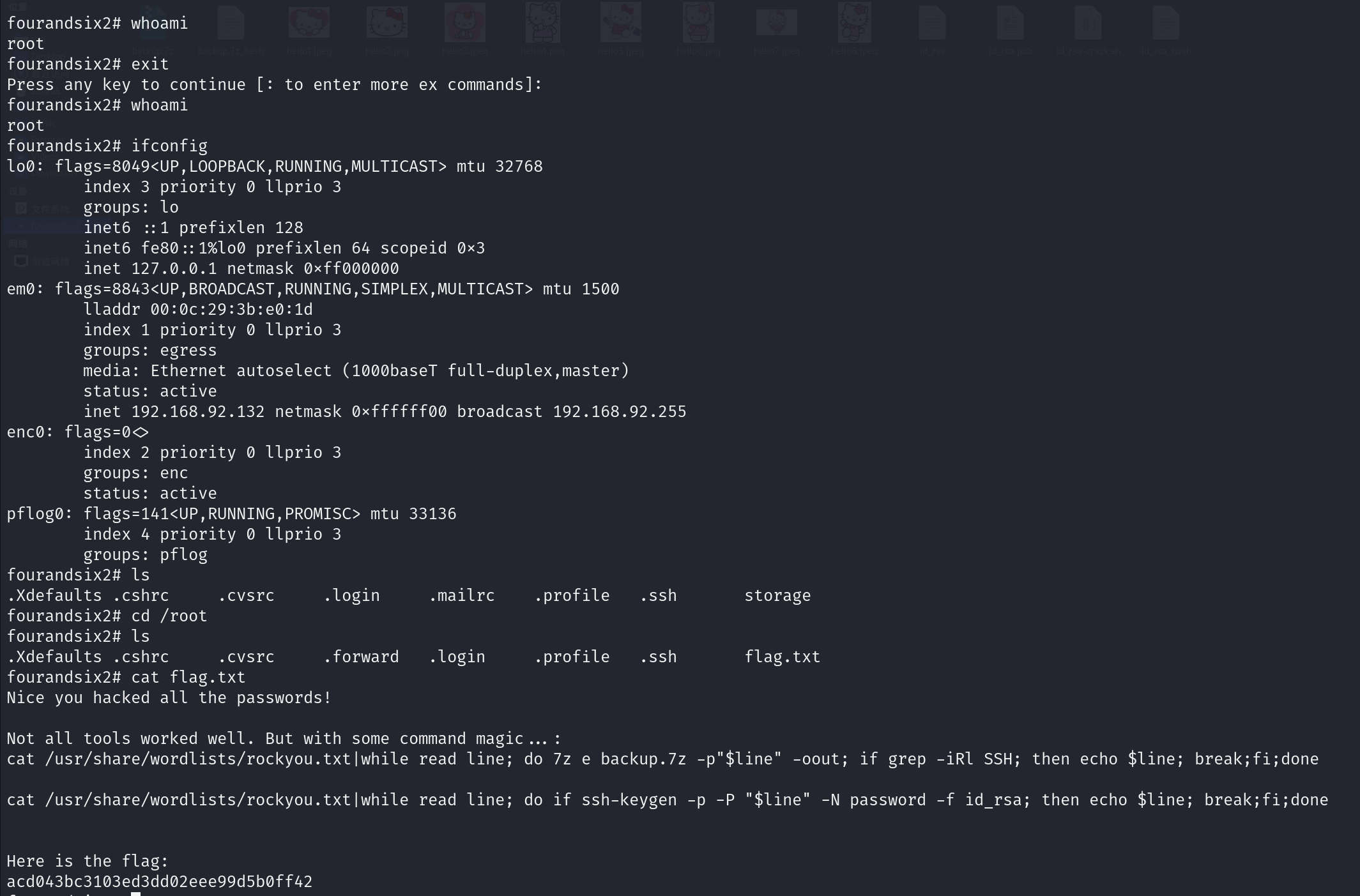Viewport: 1360px width, 896px height.
Task: Open fourandsix2 entry in faint sidebar
Action: click(54, 225)
